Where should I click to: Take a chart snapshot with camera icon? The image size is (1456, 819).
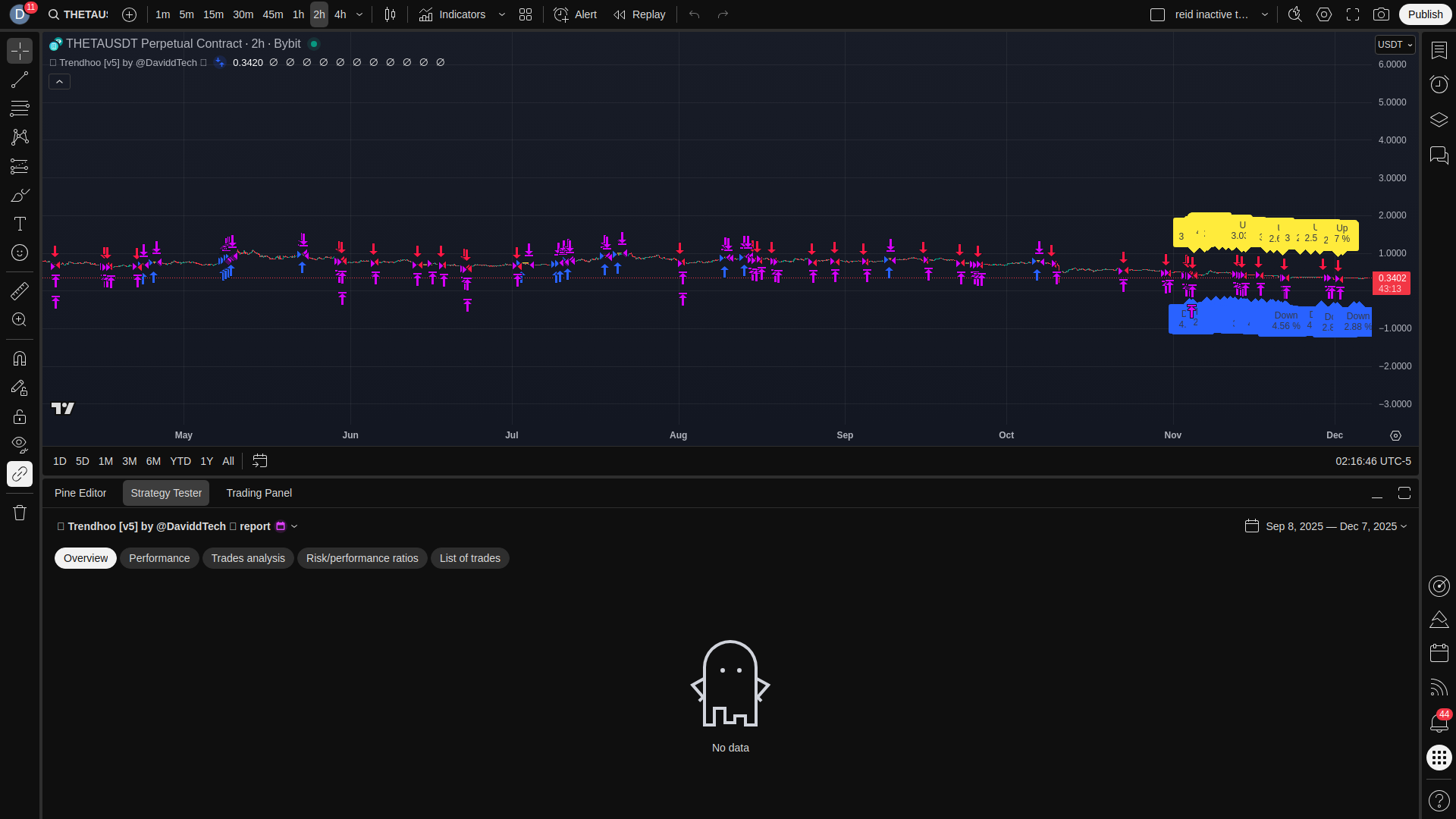[1381, 14]
